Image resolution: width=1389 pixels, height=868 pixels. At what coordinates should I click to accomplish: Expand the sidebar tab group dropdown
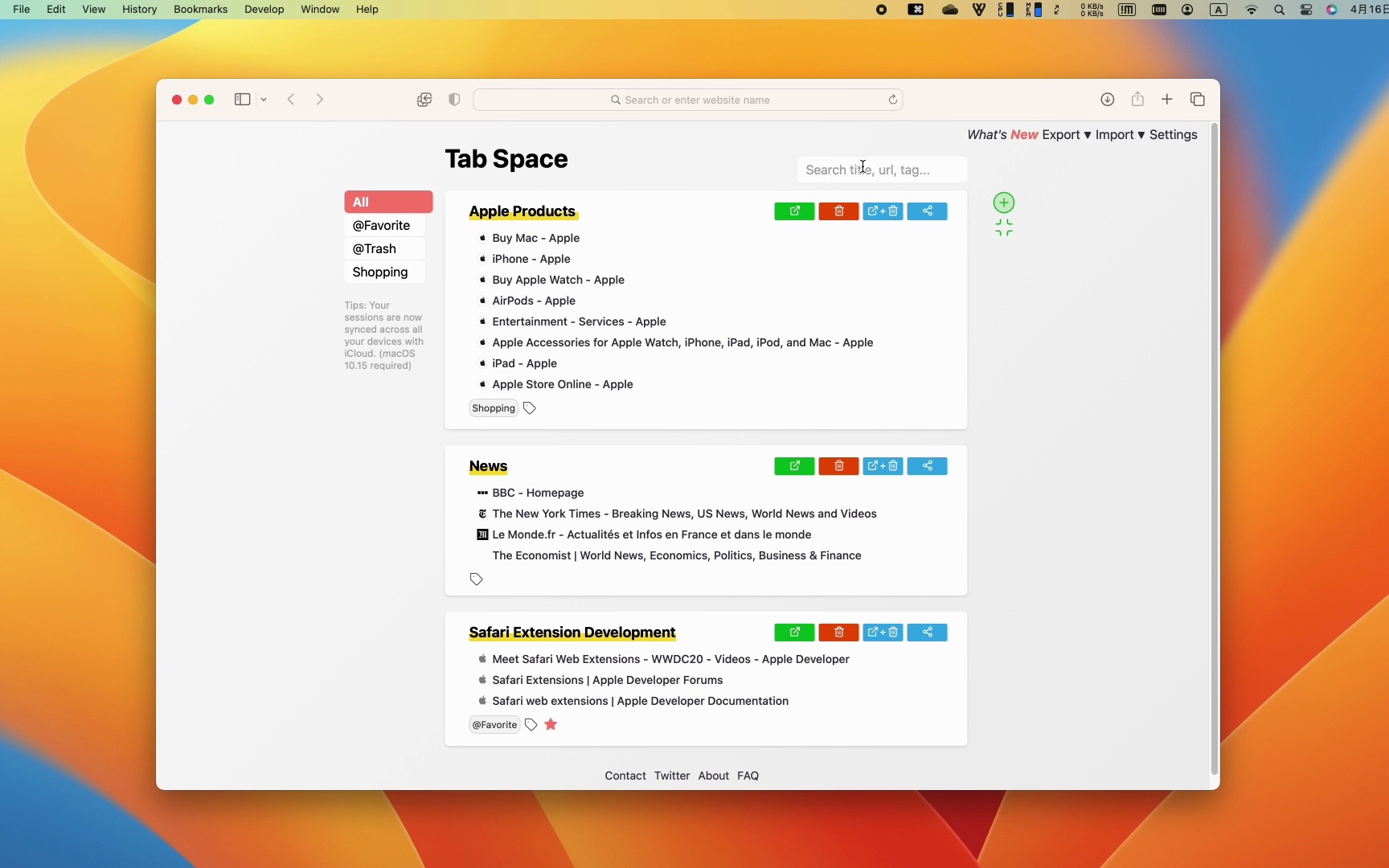coord(264,100)
